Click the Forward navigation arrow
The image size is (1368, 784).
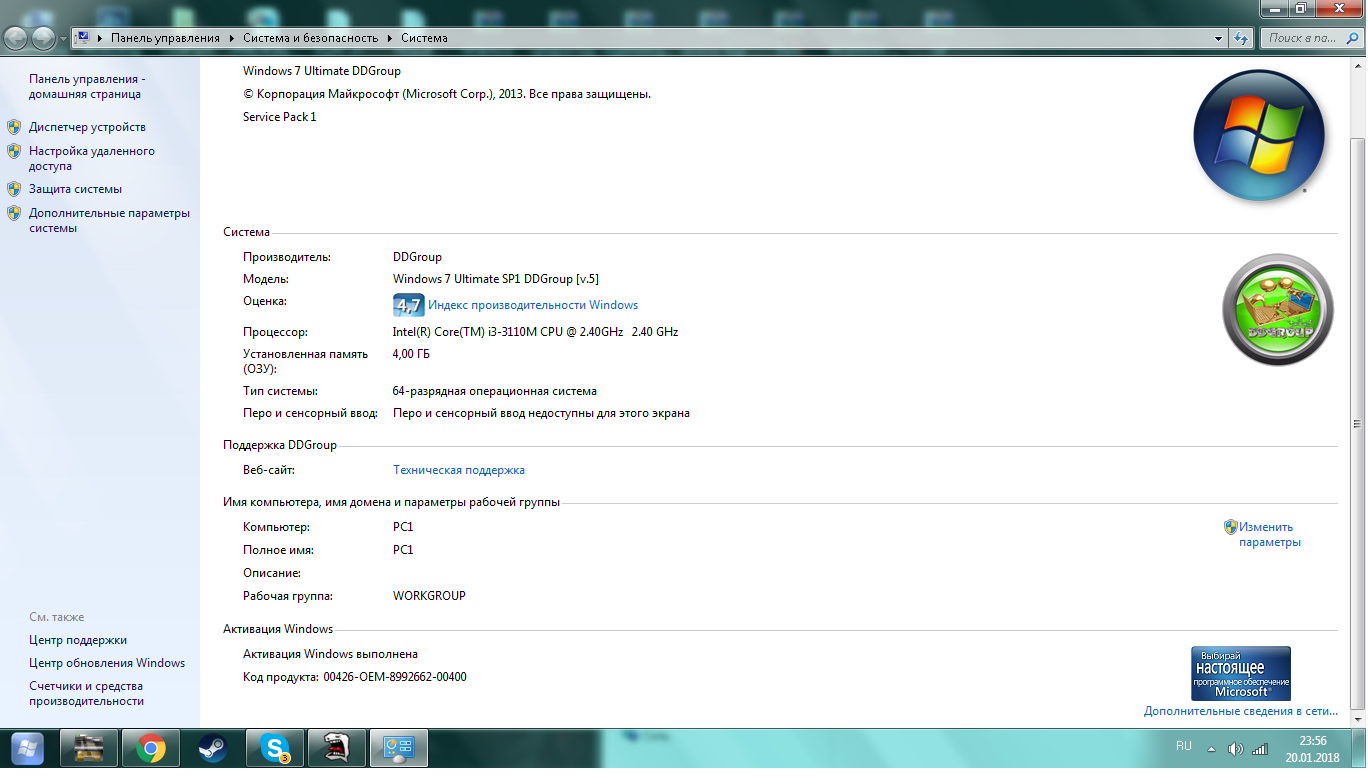[x=44, y=38]
